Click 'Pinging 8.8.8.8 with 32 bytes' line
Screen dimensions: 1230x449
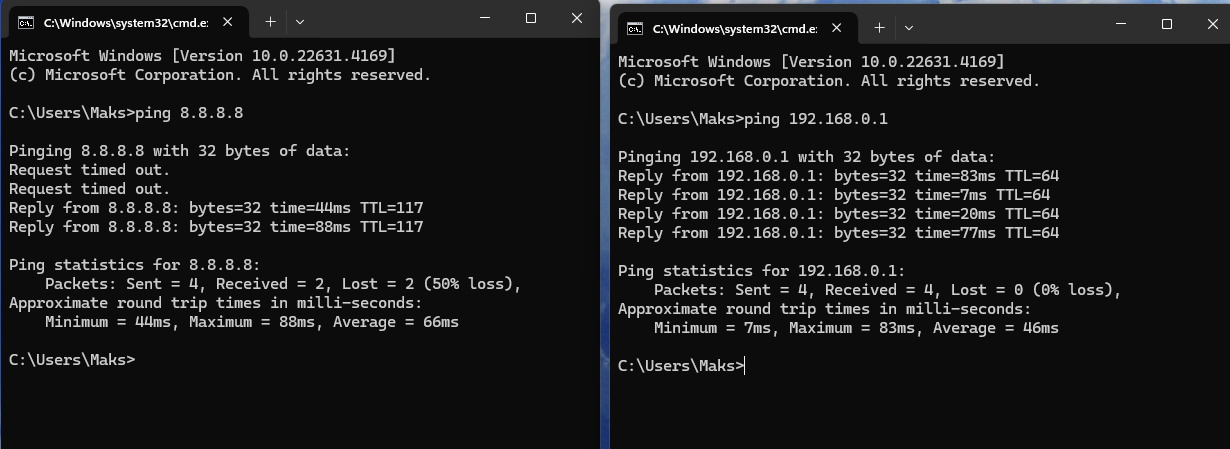(180, 151)
